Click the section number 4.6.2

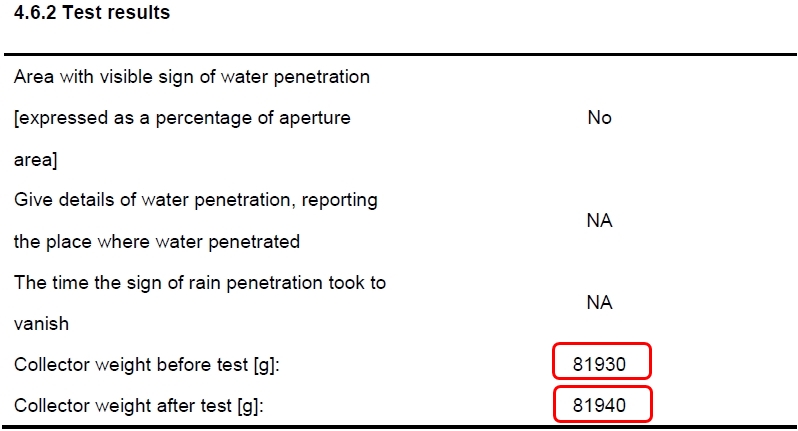pyautogui.click(x=35, y=13)
